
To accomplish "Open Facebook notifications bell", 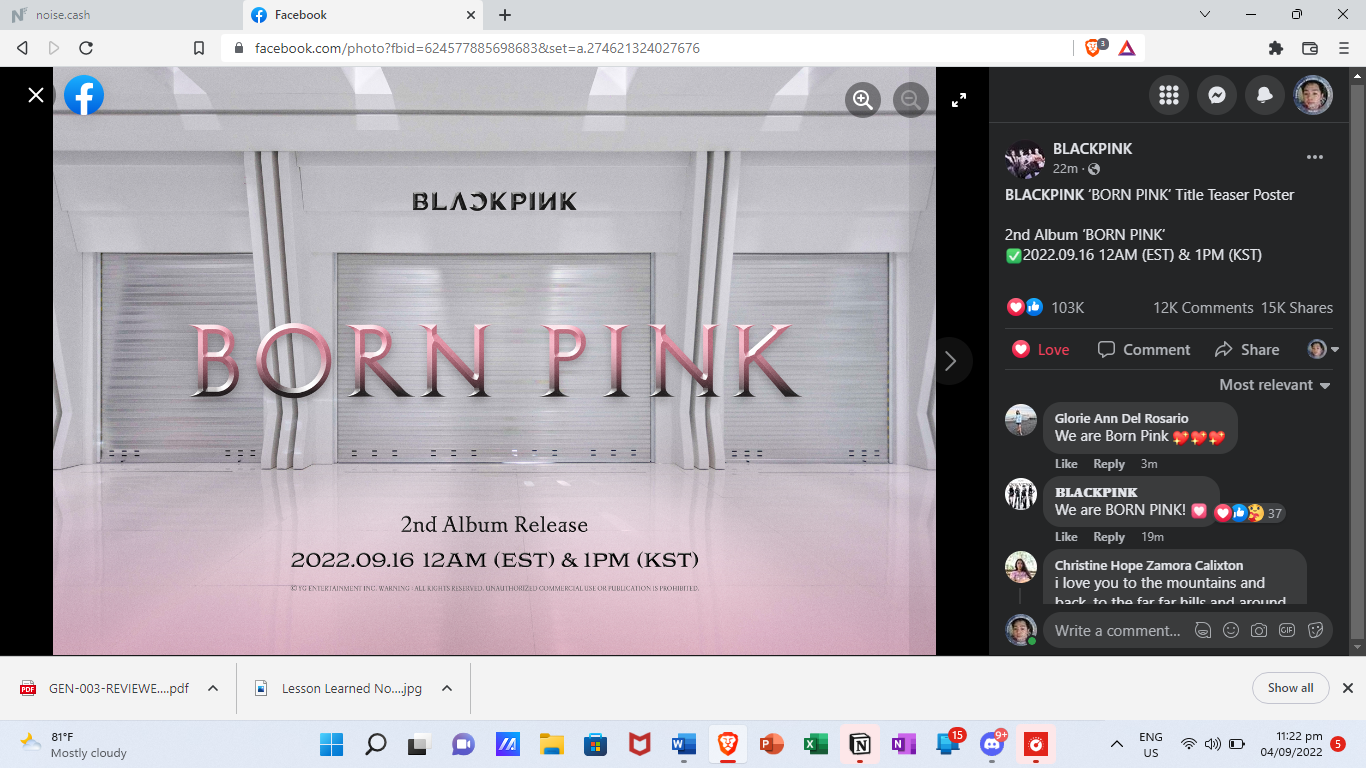I will click(1265, 95).
